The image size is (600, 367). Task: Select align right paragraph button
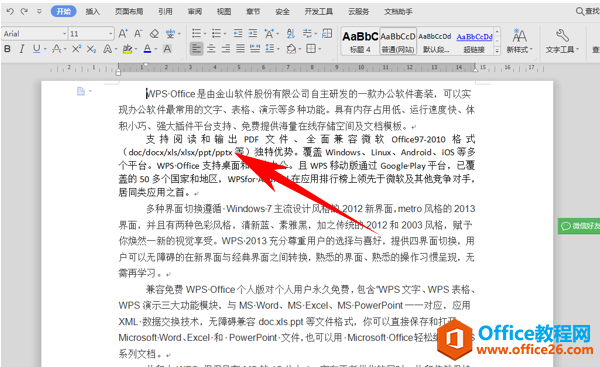pyautogui.click(x=226, y=49)
